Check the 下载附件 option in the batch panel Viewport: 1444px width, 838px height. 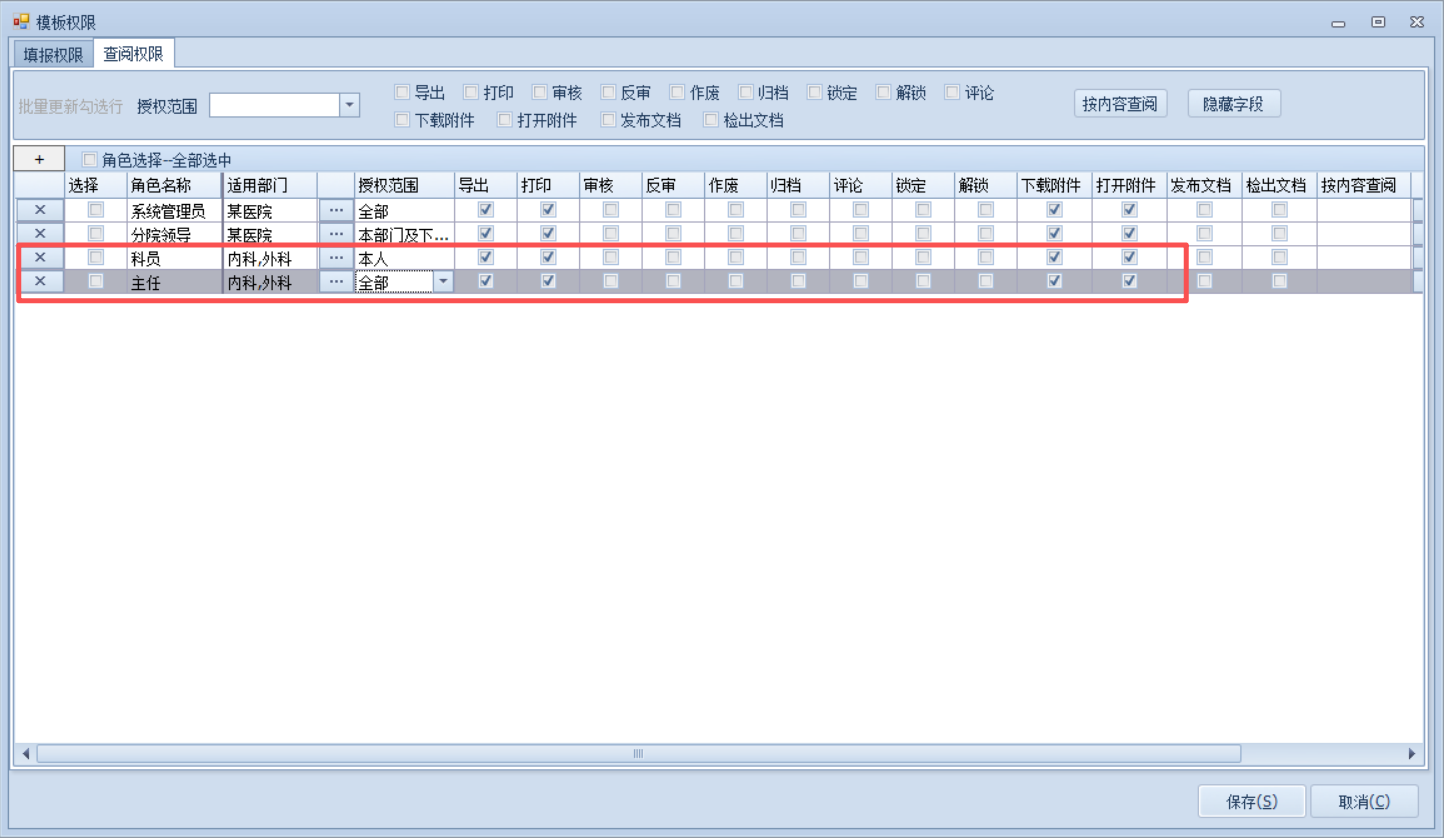pyautogui.click(x=403, y=120)
